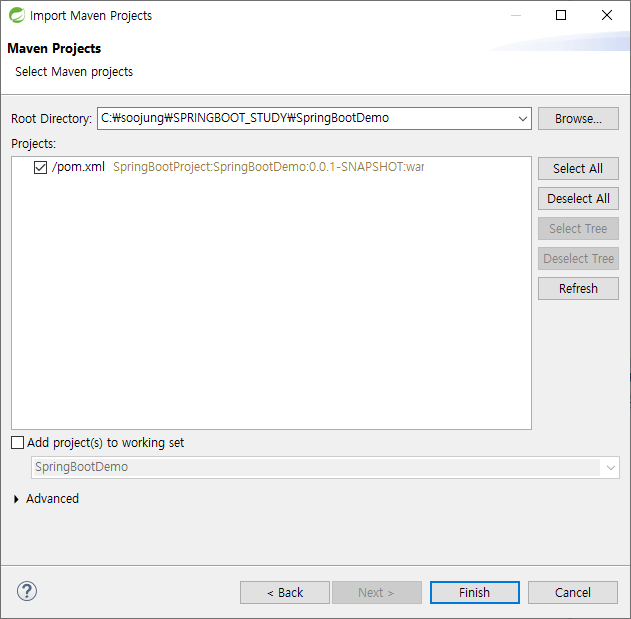Enable Add project(s) to working set
This screenshot has height=619, width=631.
click(17, 443)
